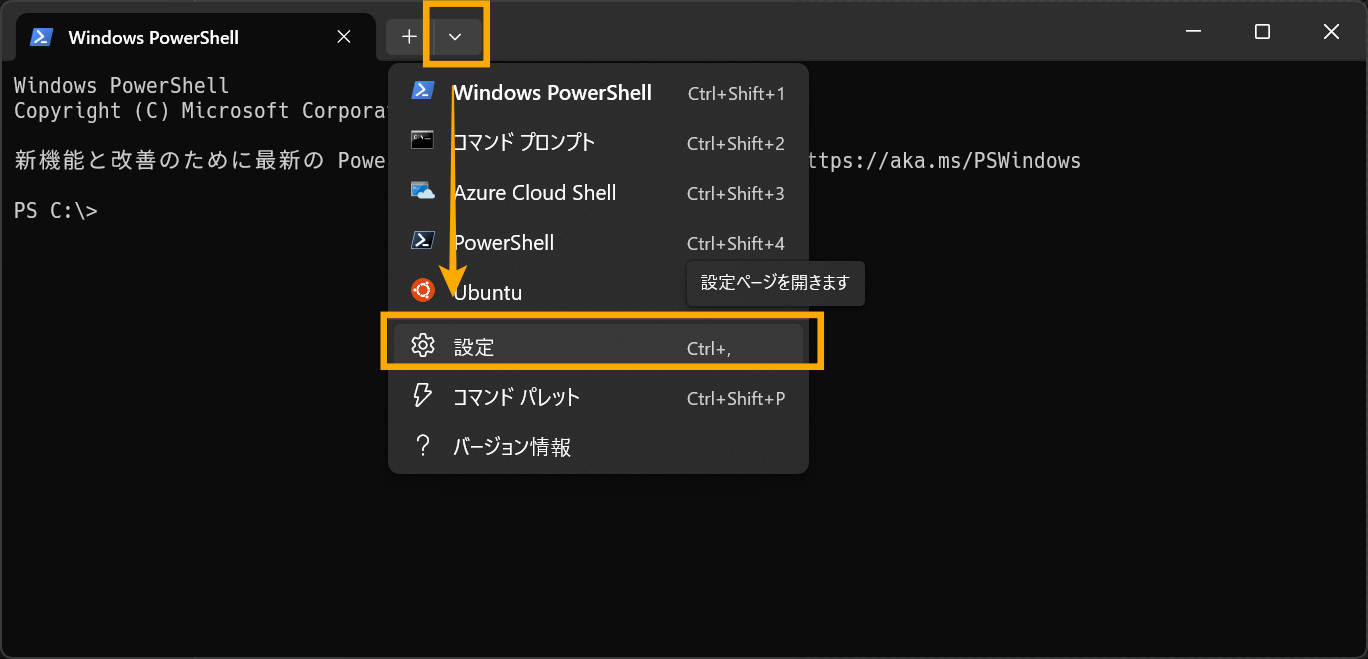Click the Copyright (C) Microsoft line
The width and height of the screenshot is (1368, 659).
click(200, 111)
